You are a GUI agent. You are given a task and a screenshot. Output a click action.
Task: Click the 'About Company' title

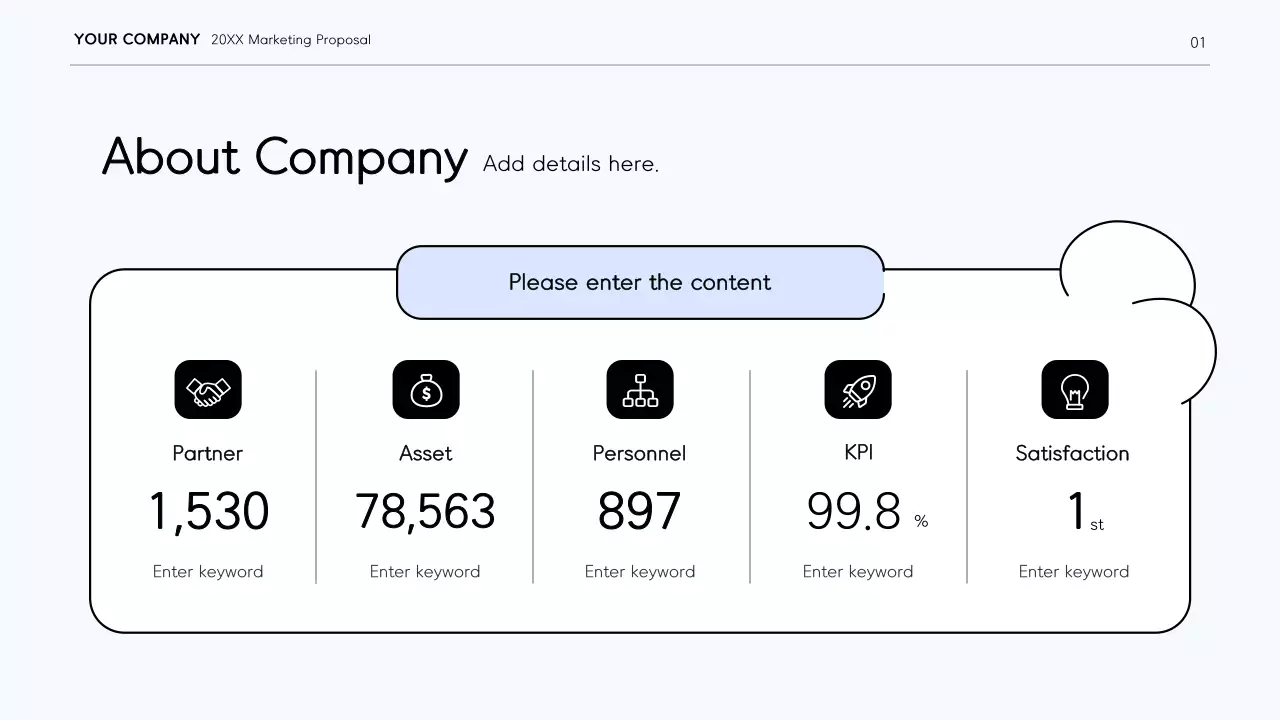(x=285, y=157)
